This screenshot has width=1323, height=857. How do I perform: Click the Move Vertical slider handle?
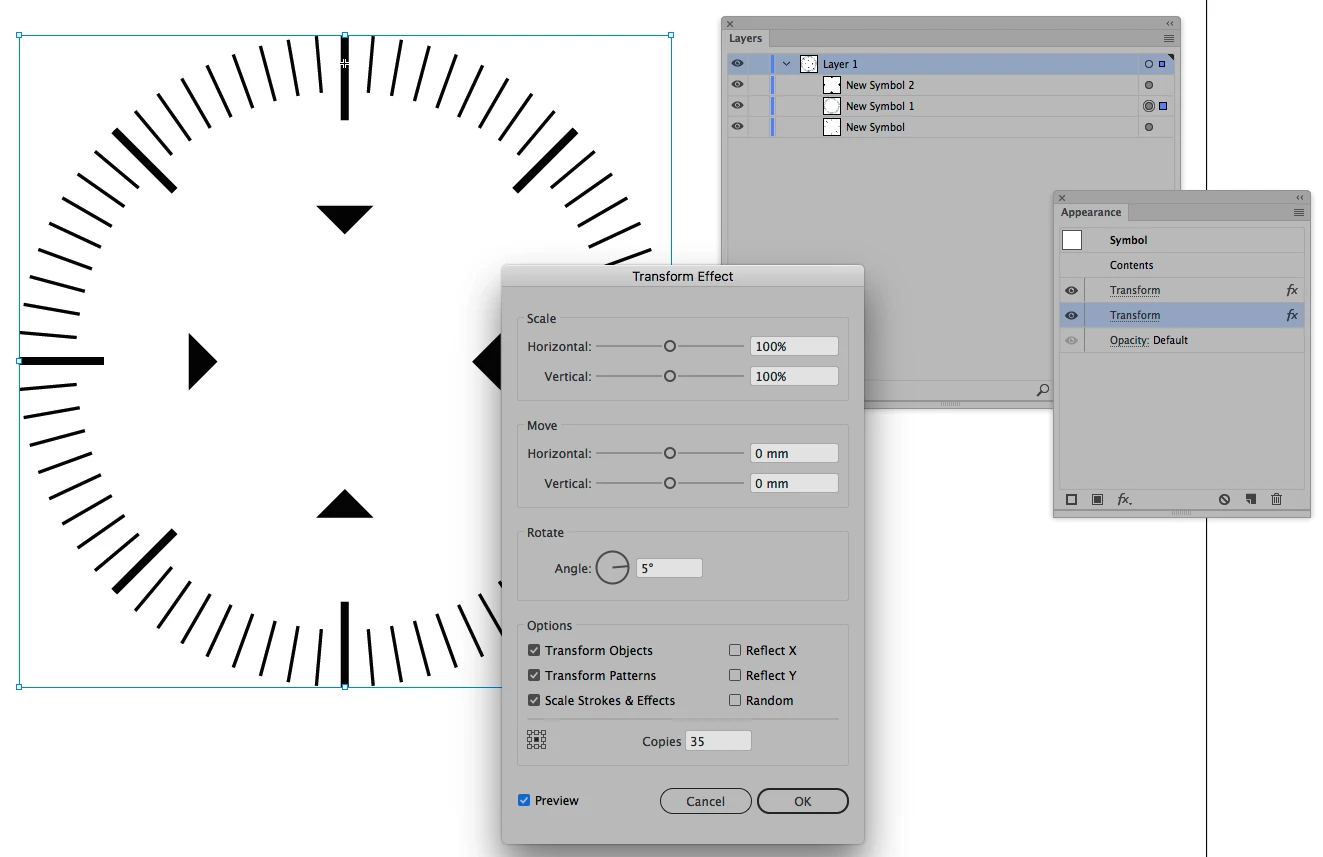pyautogui.click(x=670, y=483)
